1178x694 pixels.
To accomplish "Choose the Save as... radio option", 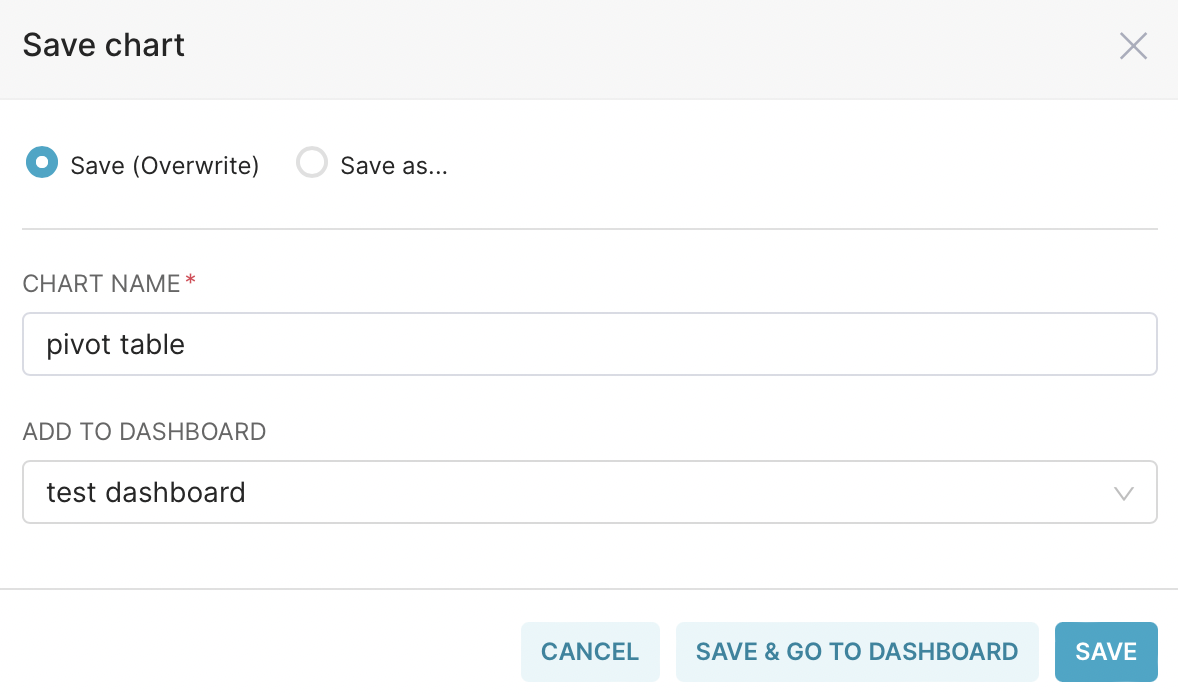I will pos(312,162).
